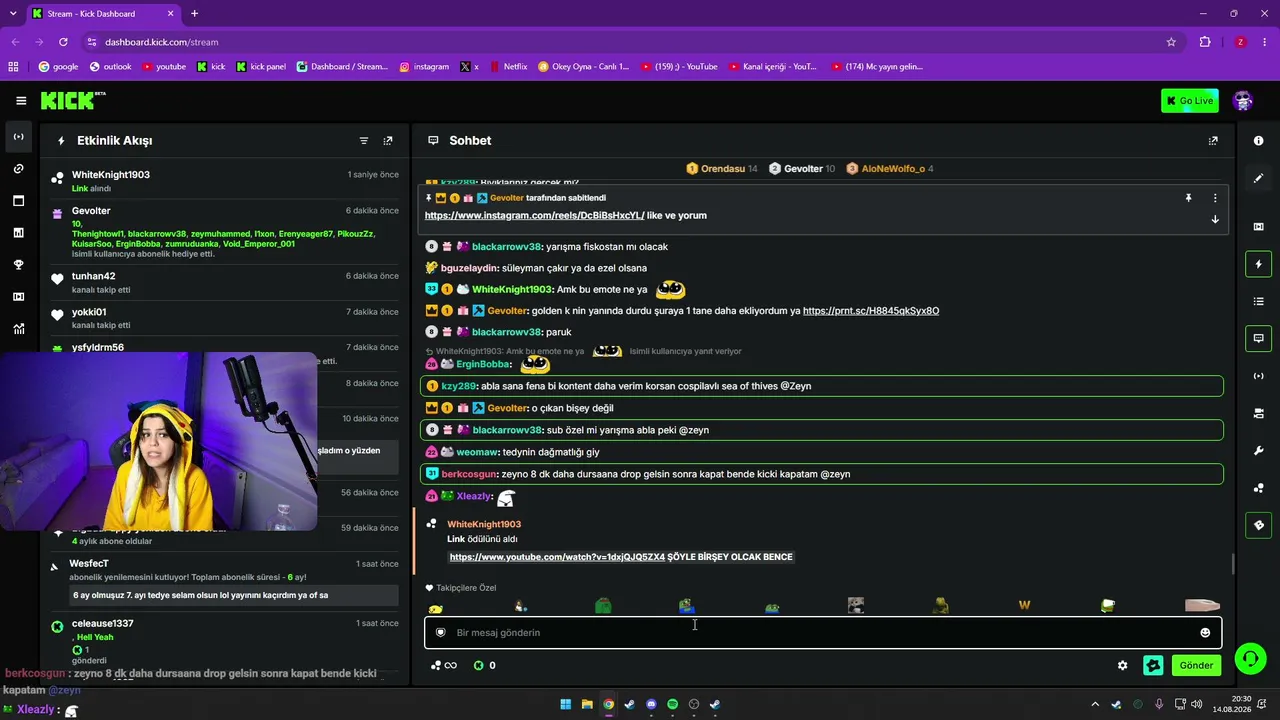The height and width of the screenshot is (720, 1280).
Task: Open Chrome three-dot menu
Action: coord(1265,42)
